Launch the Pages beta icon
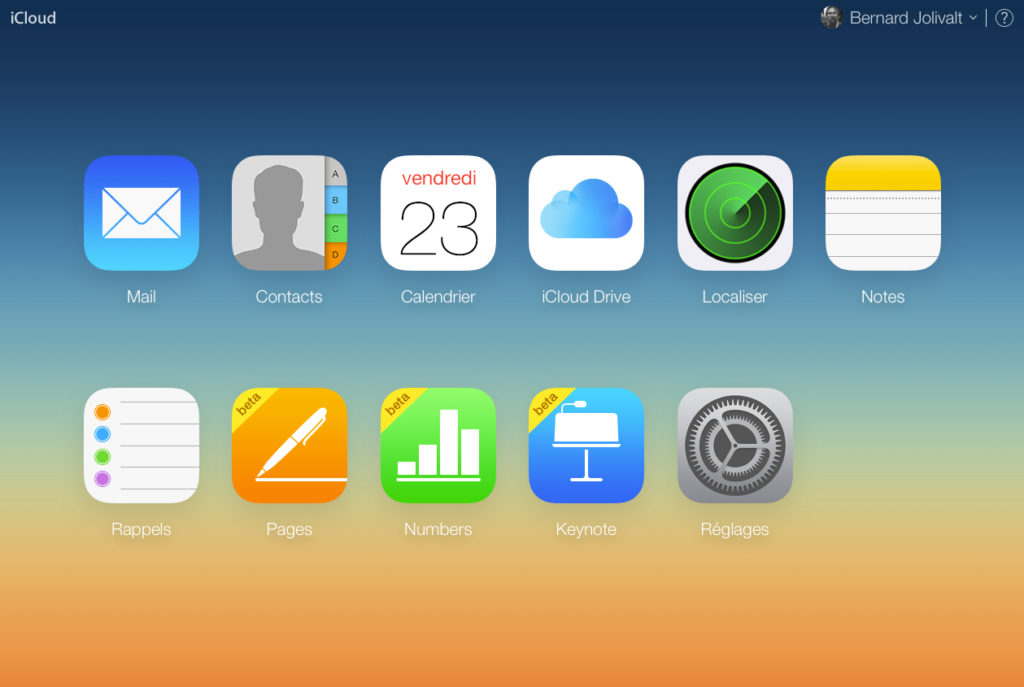 click(x=289, y=445)
